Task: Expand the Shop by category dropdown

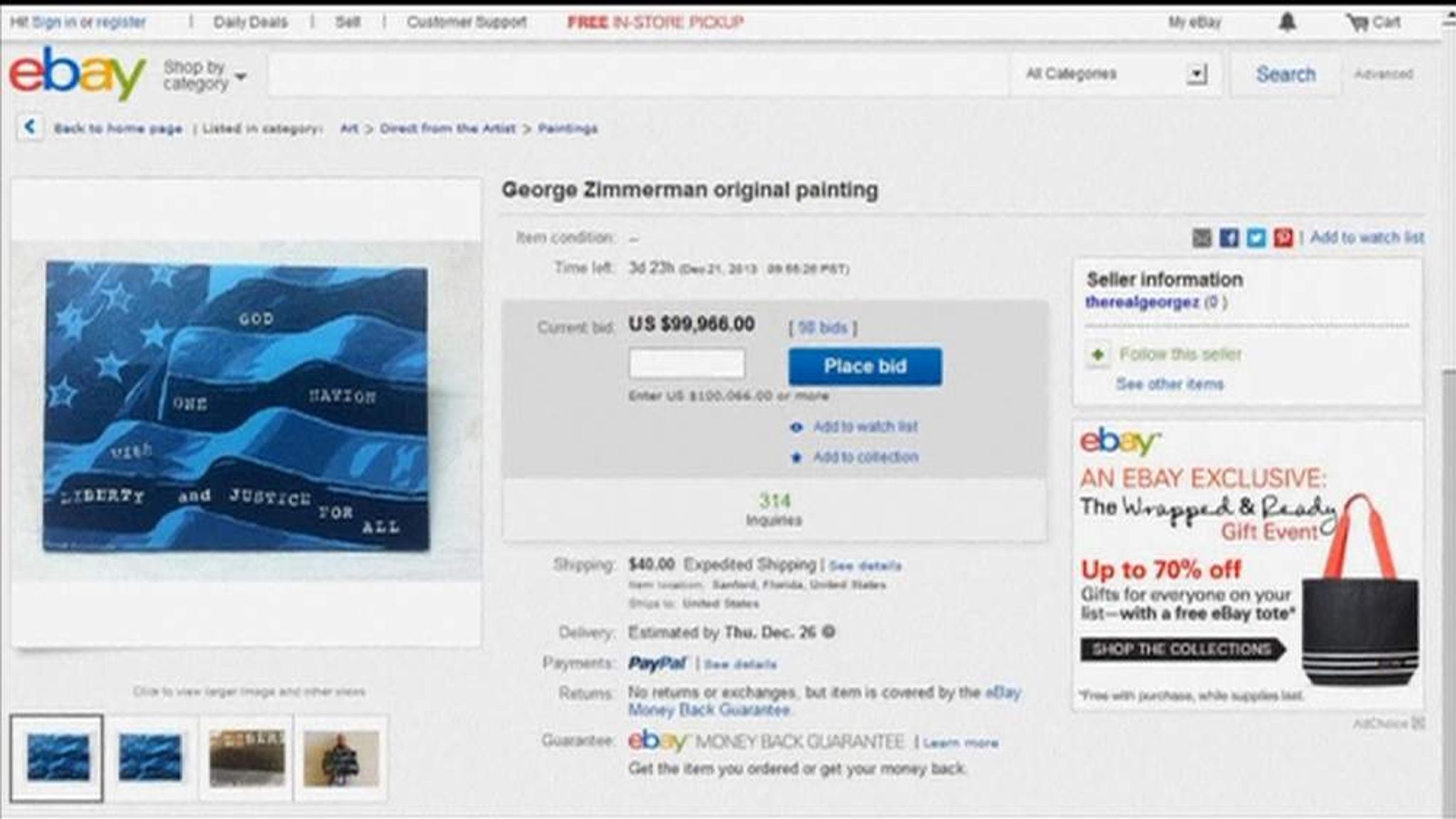Action: [205, 75]
